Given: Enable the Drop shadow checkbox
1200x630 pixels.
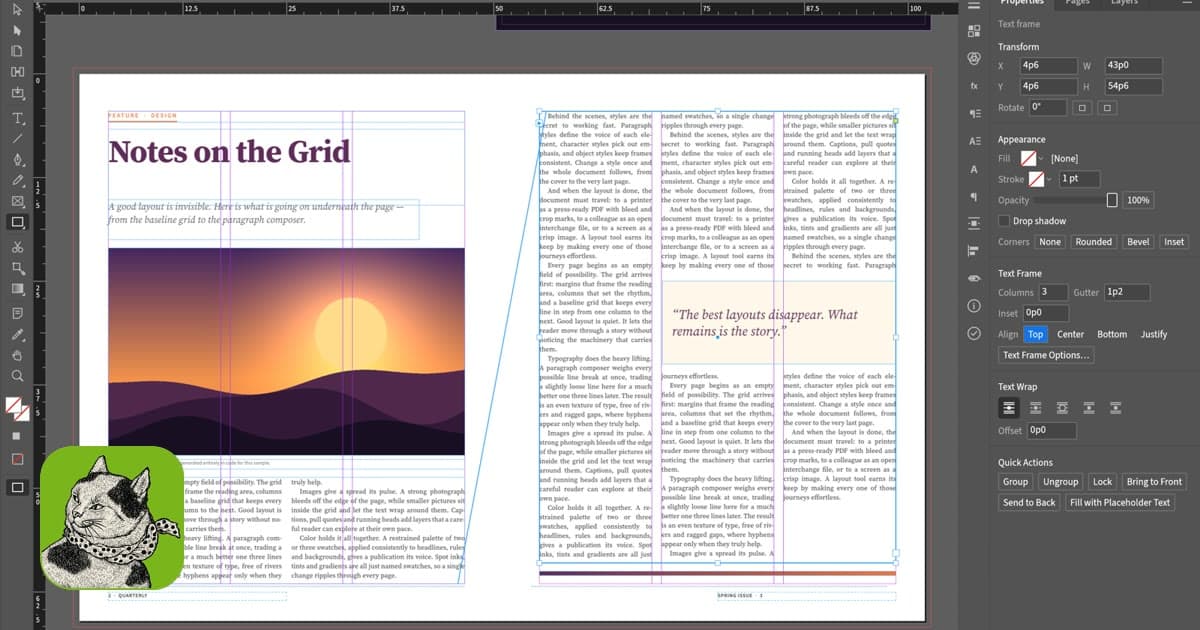Looking at the screenshot, I should (1003, 221).
